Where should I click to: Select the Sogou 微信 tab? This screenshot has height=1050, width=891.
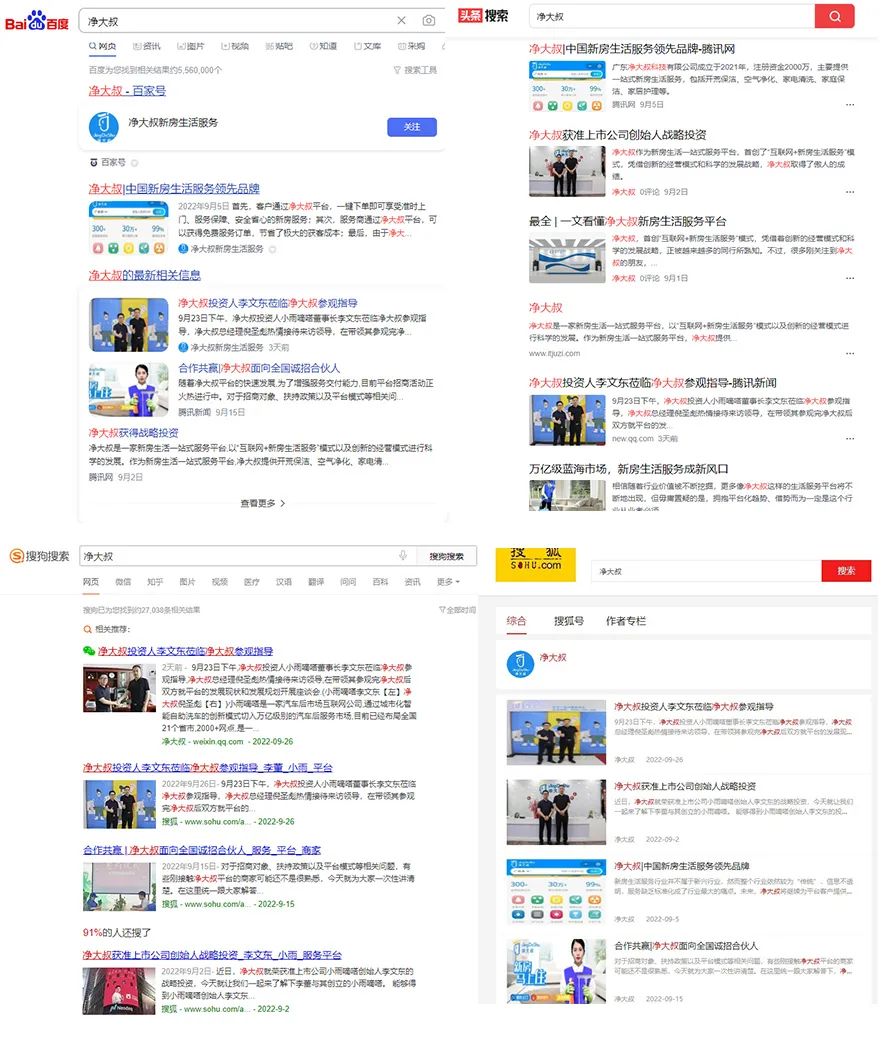coord(123,582)
